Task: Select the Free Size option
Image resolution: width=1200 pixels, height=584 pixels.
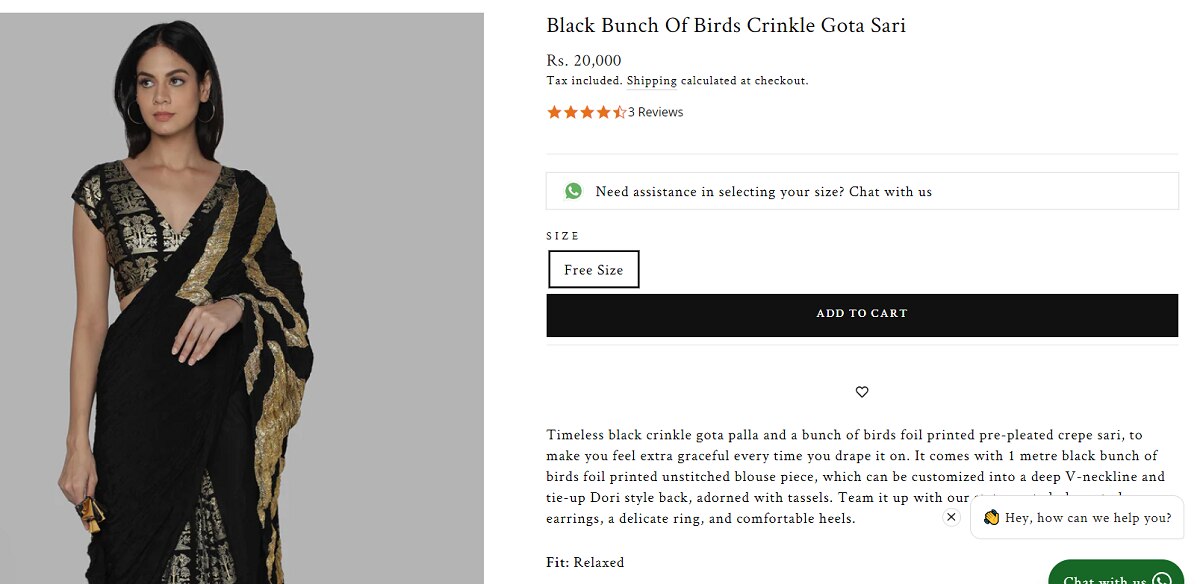Action: (594, 269)
